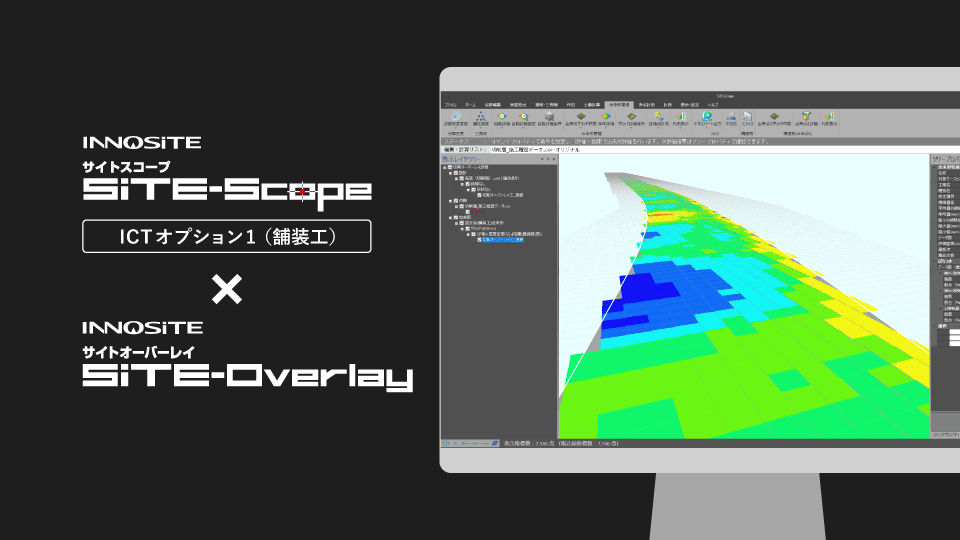The width and height of the screenshot is (960, 540).
Task: Collapse the root tree node in layer tree
Action: pos(443,166)
